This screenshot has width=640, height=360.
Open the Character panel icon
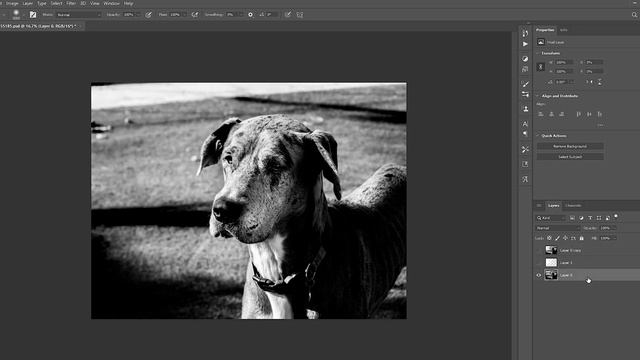[x=525, y=124]
